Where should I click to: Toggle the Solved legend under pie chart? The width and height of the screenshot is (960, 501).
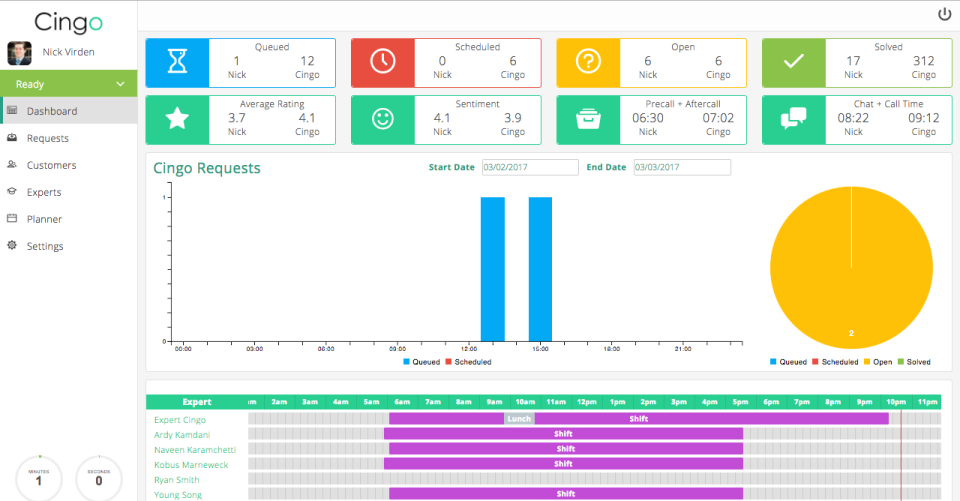(x=914, y=362)
